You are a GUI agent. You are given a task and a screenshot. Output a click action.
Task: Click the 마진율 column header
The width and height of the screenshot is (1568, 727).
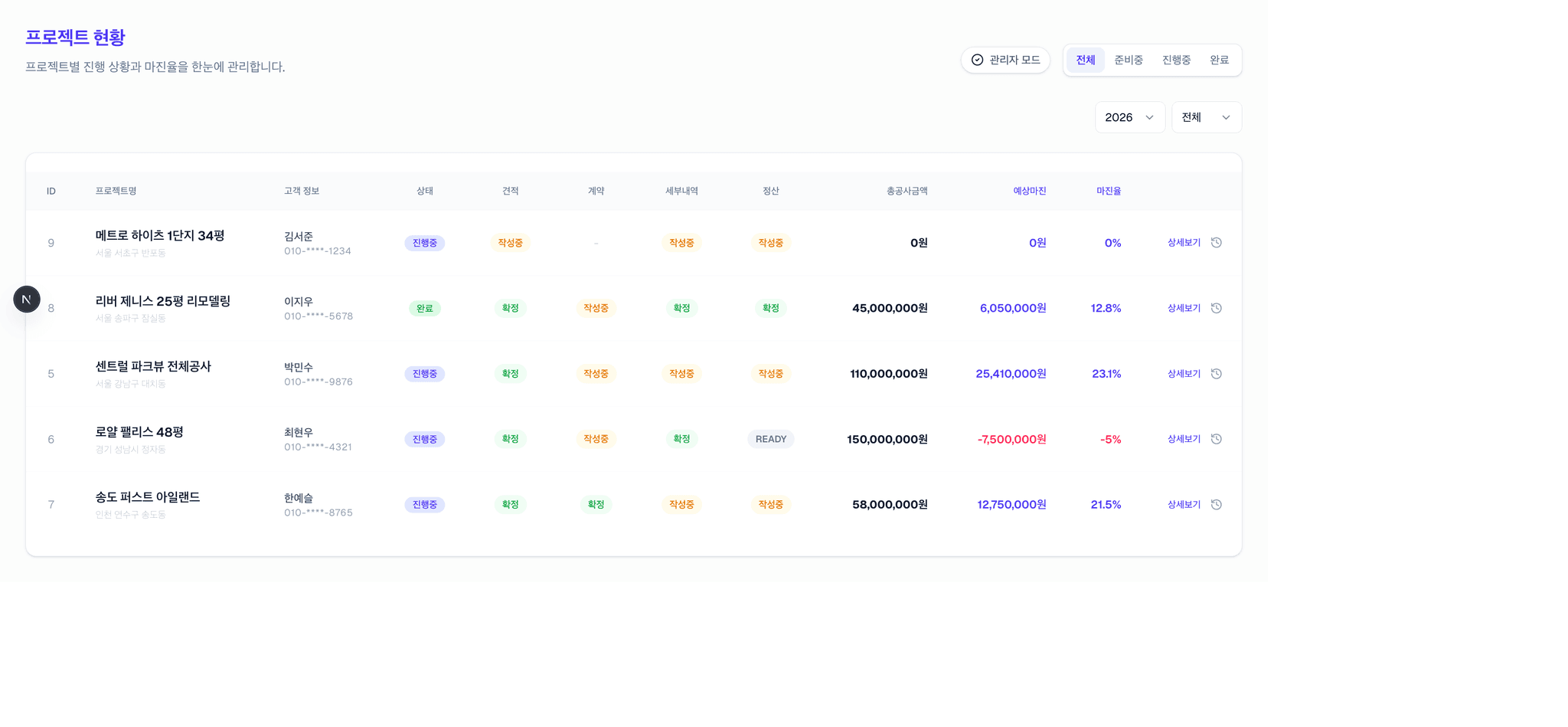pyautogui.click(x=1108, y=191)
